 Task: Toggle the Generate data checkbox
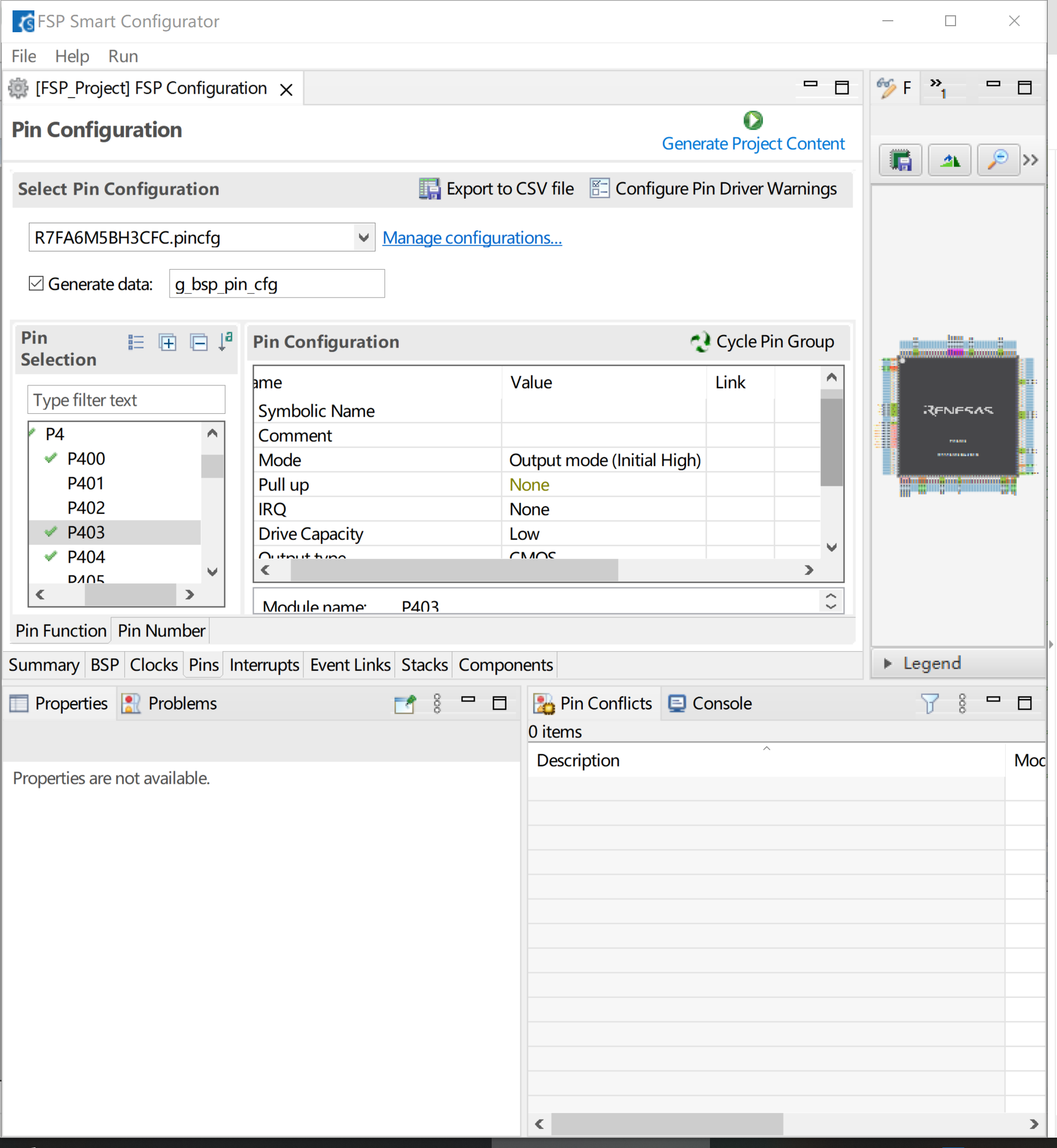37,284
